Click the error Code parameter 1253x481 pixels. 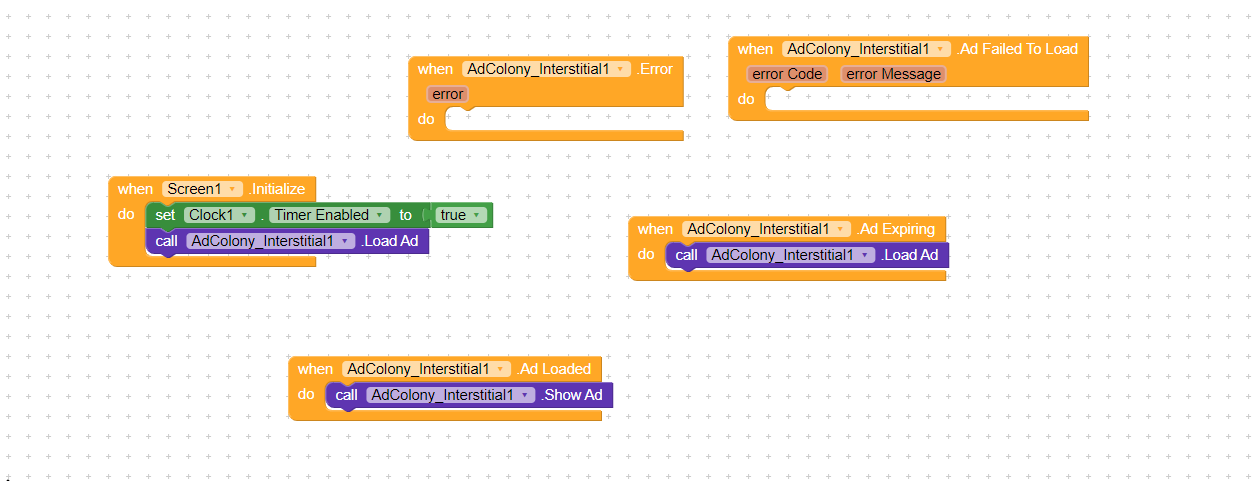[x=787, y=74]
